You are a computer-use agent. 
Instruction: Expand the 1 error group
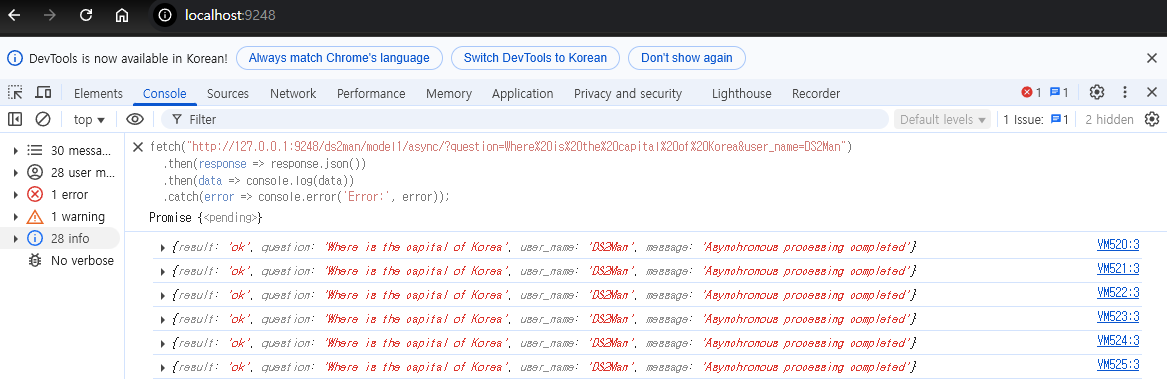coord(16,194)
